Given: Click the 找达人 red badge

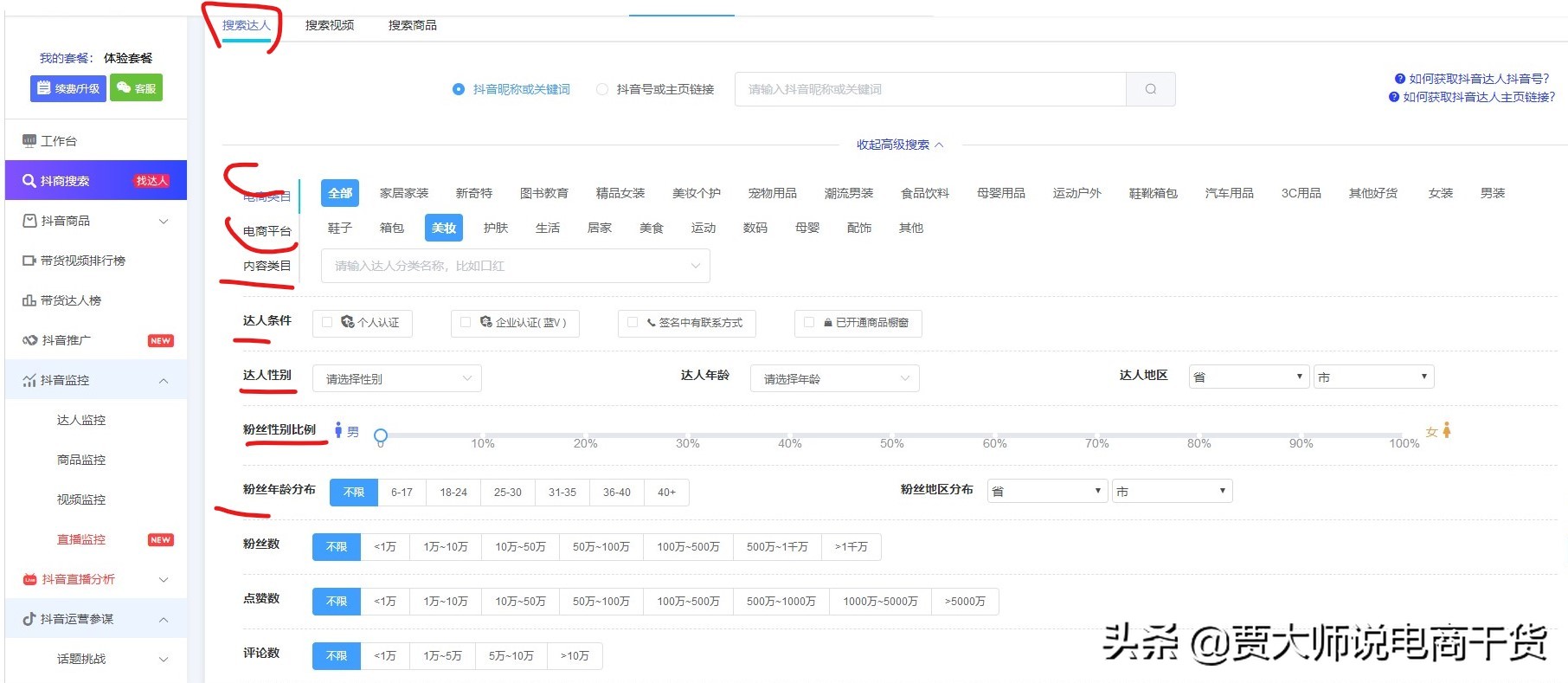Looking at the screenshot, I should tap(151, 181).
